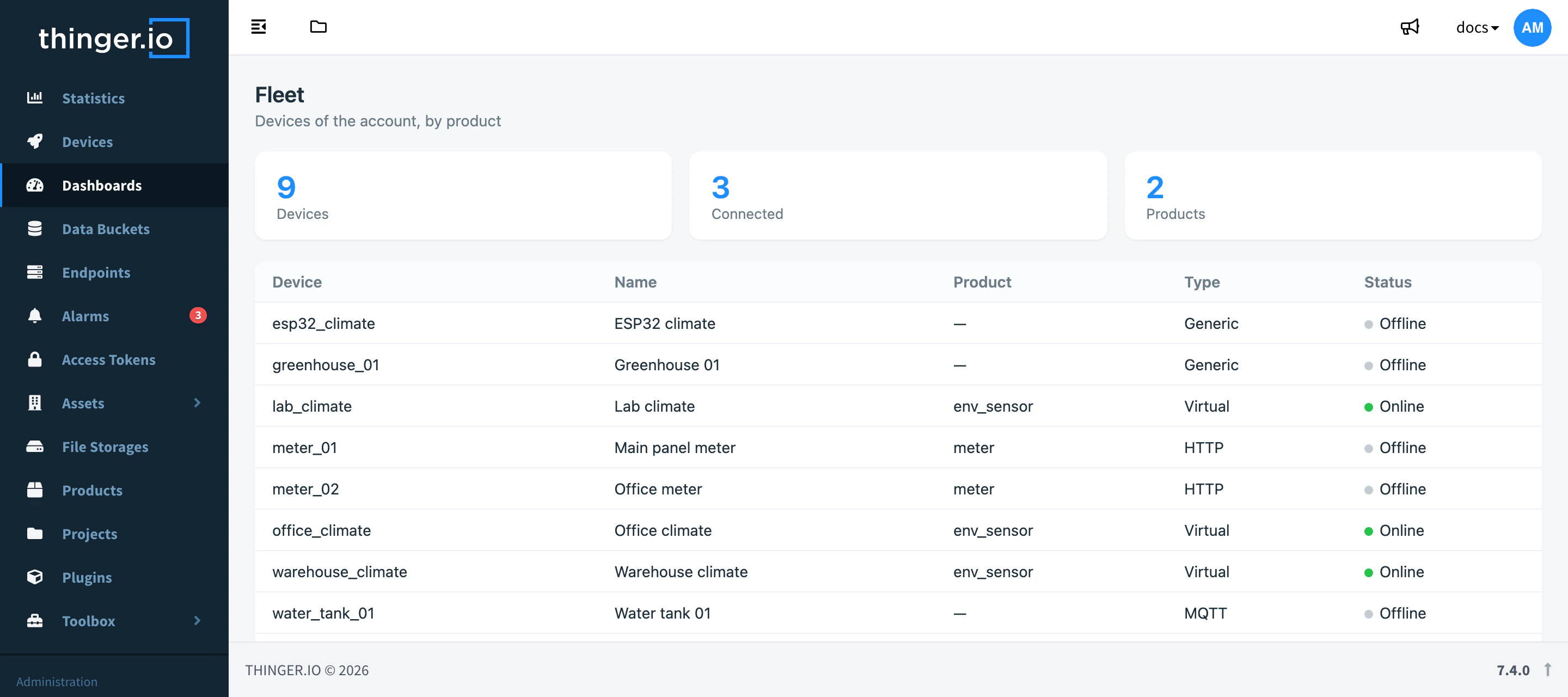Click the Name column header
1568x697 pixels.
coord(635,282)
